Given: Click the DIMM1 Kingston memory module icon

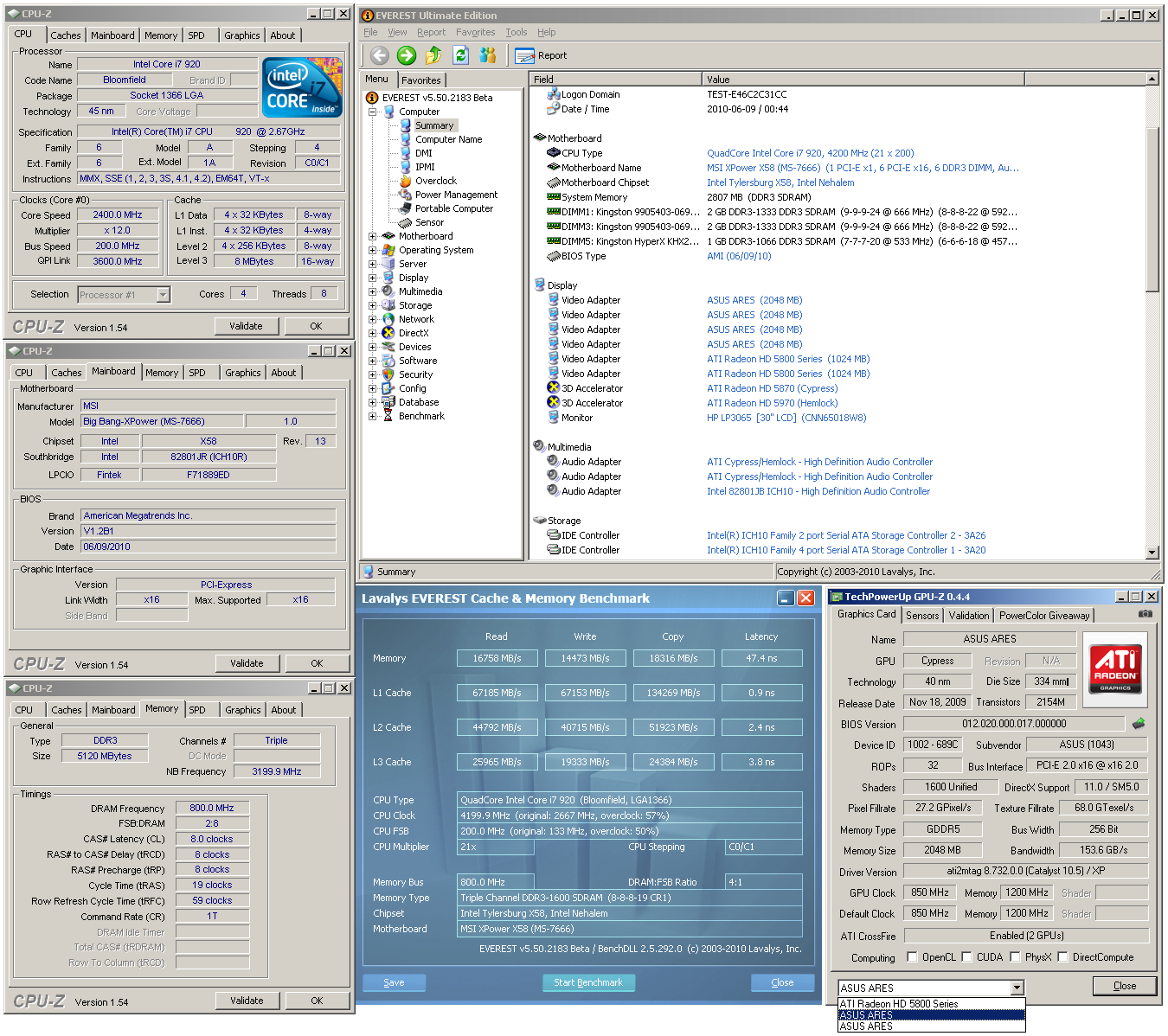Looking at the screenshot, I should pos(554,212).
